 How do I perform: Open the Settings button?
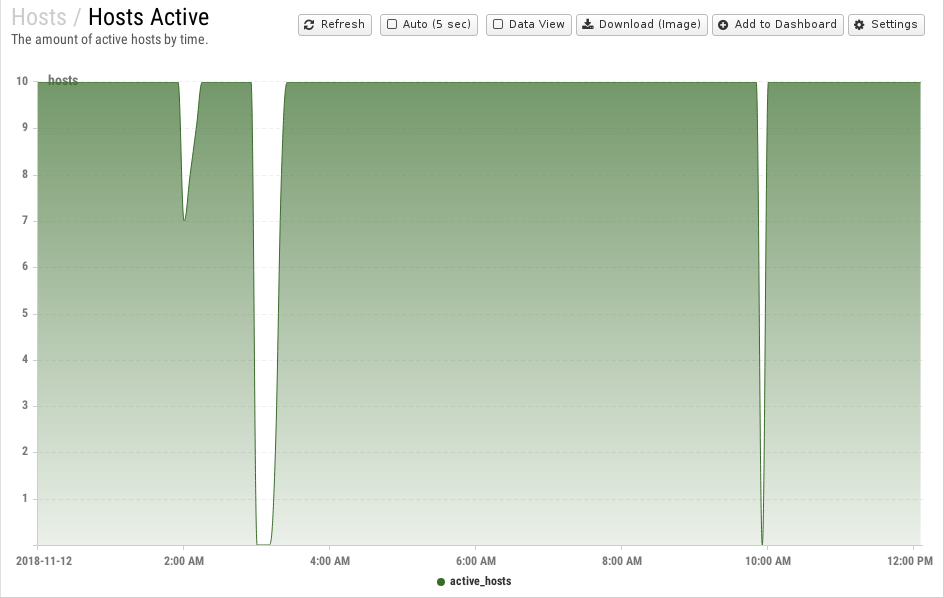click(x=886, y=25)
